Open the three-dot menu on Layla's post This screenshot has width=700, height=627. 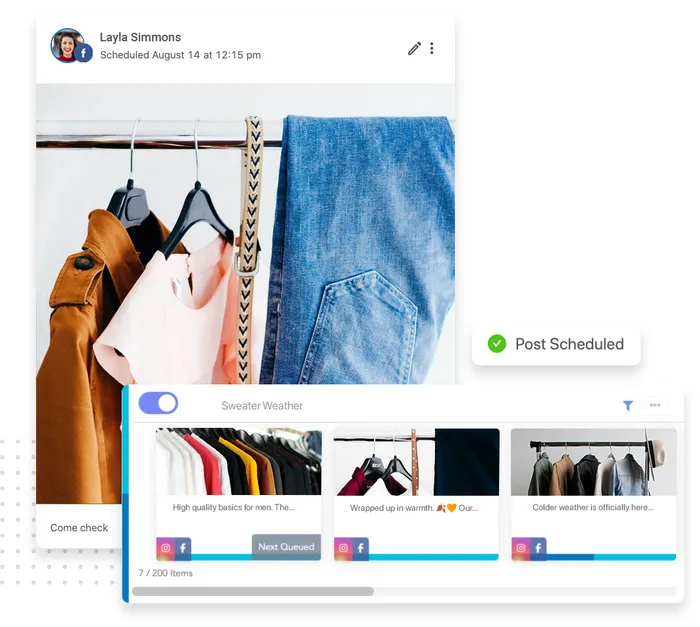432,48
